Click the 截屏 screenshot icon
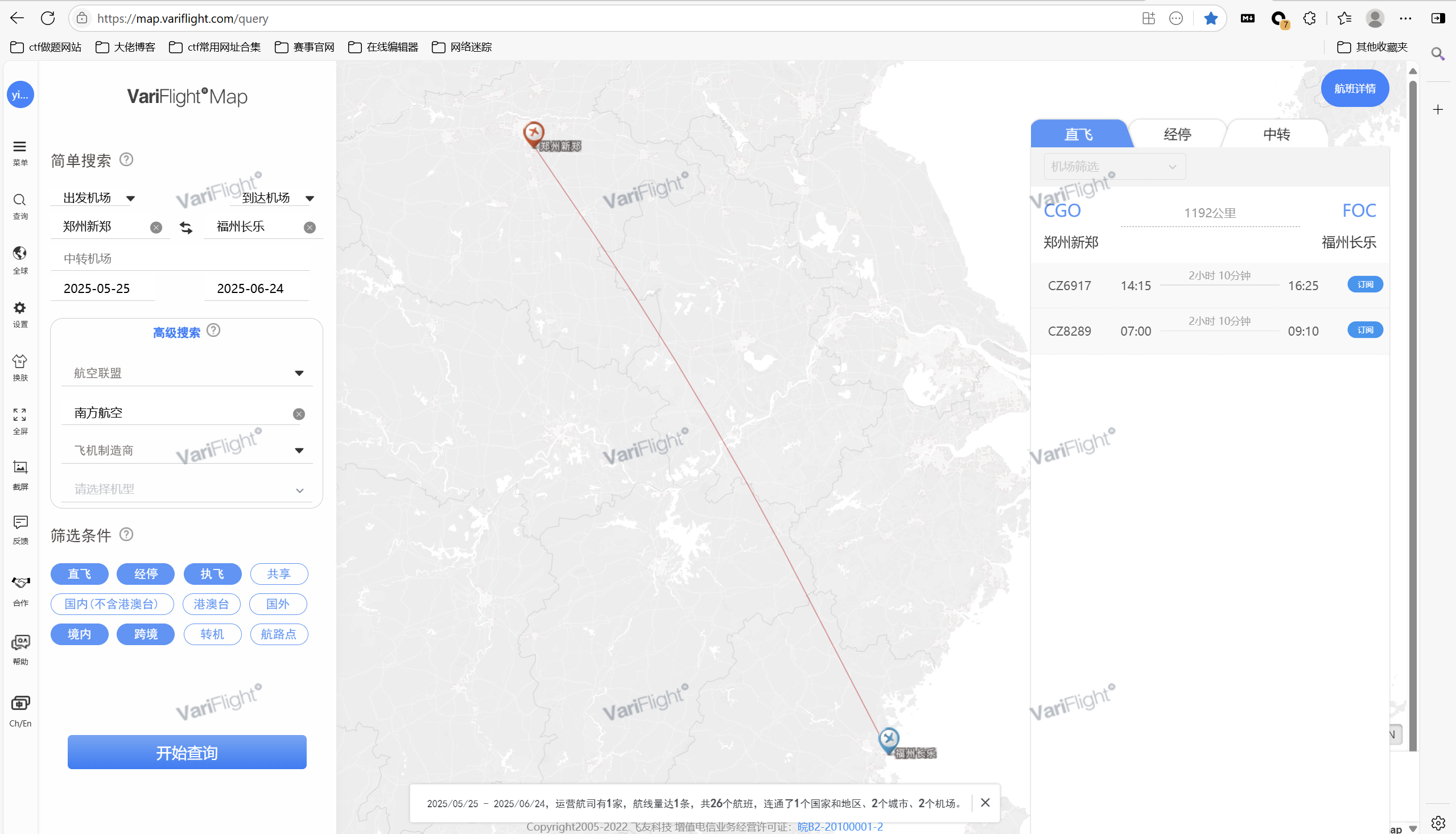 tap(20, 468)
